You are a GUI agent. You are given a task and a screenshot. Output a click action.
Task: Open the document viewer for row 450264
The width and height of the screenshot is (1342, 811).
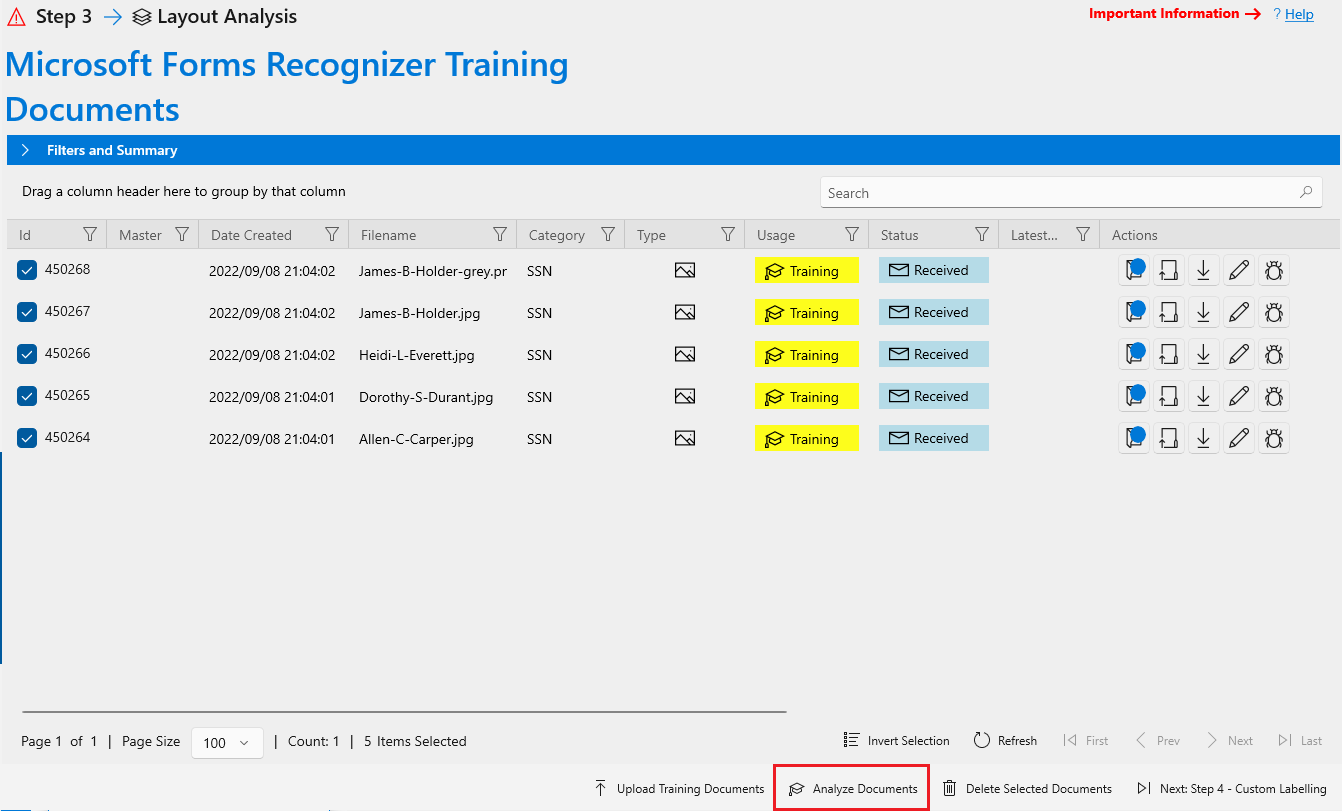pyautogui.click(x=1134, y=438)
